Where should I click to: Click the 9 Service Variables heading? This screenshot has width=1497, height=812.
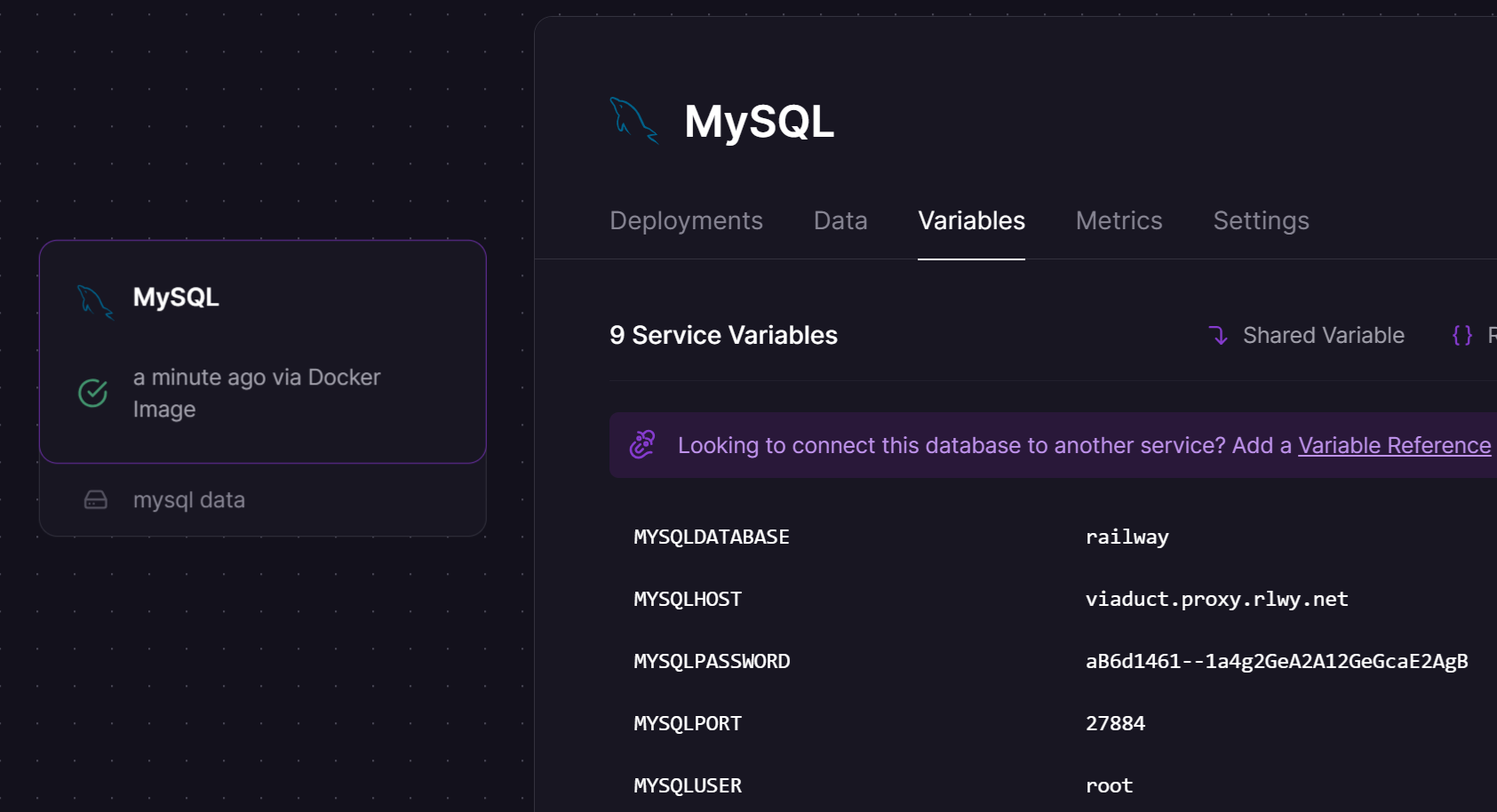(723, 335)
